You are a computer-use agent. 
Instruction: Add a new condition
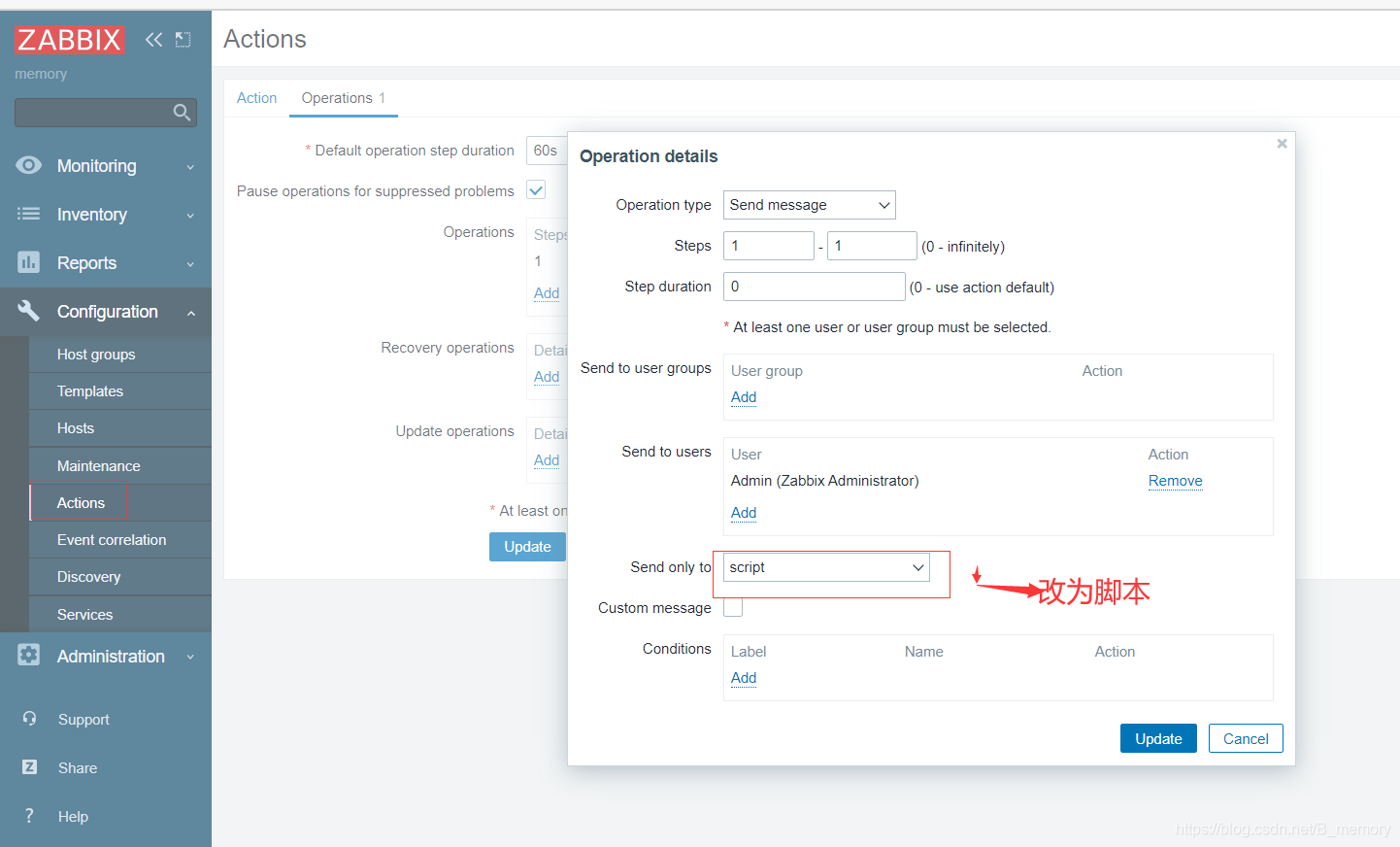pyautogui.click(x=744, y=678)
